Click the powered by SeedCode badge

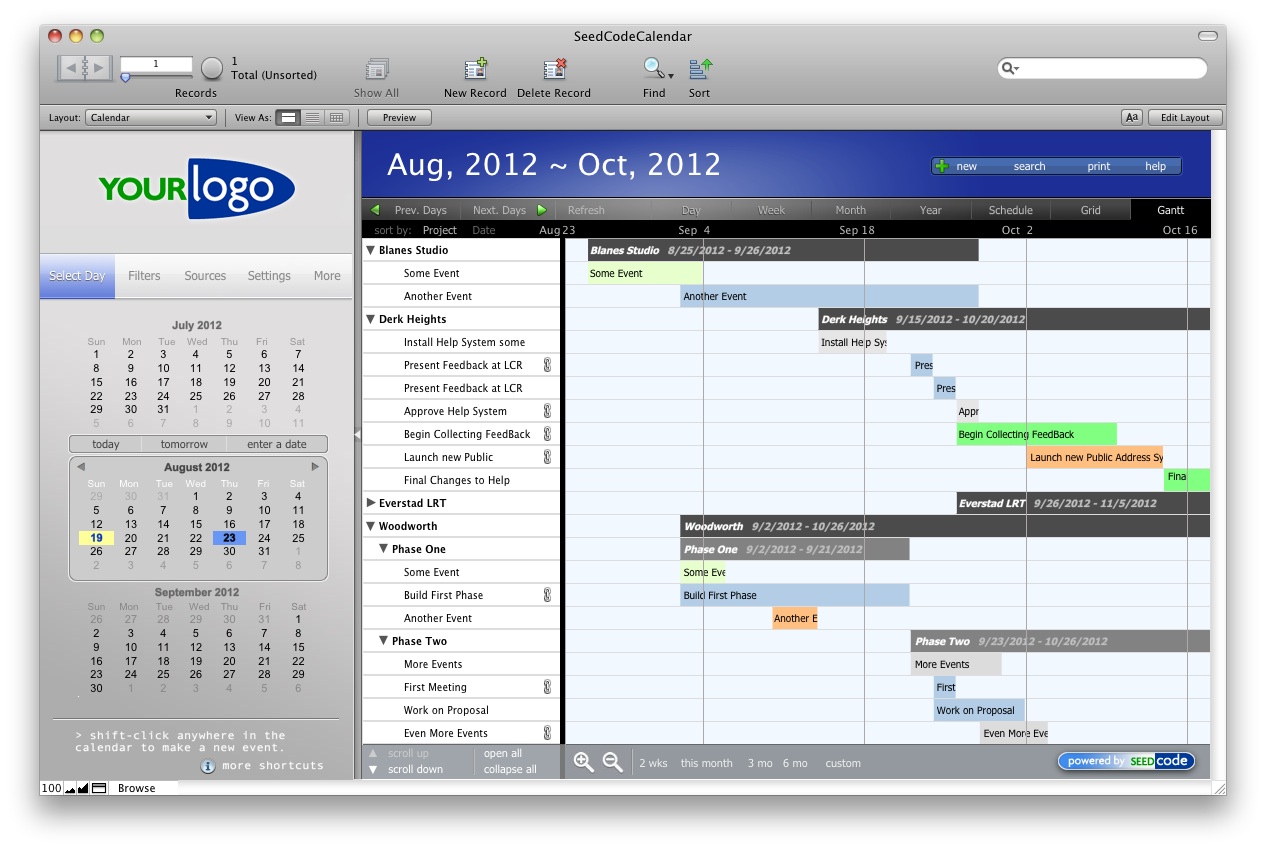tap(1126, 761)
